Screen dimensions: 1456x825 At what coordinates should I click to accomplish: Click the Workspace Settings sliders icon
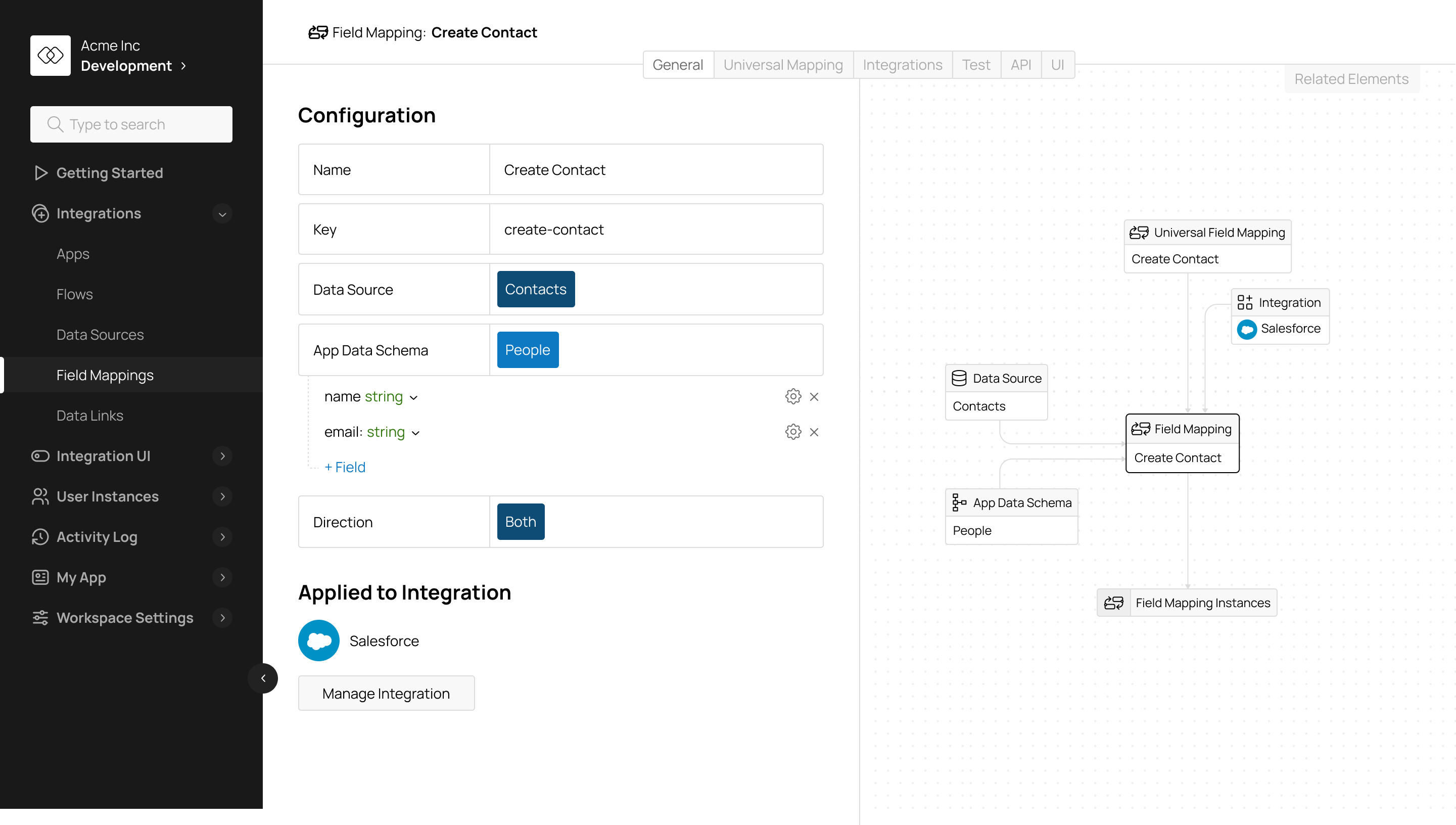click(x=39, y=618)
